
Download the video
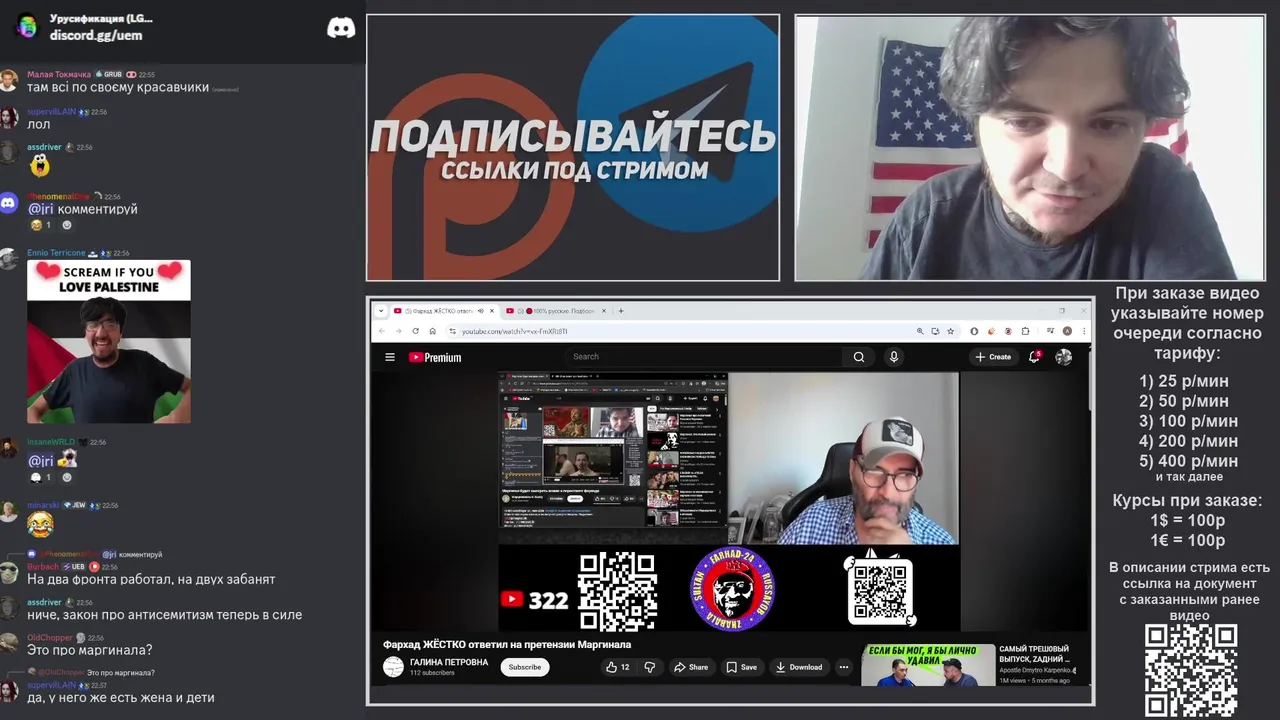pos(800,667)
